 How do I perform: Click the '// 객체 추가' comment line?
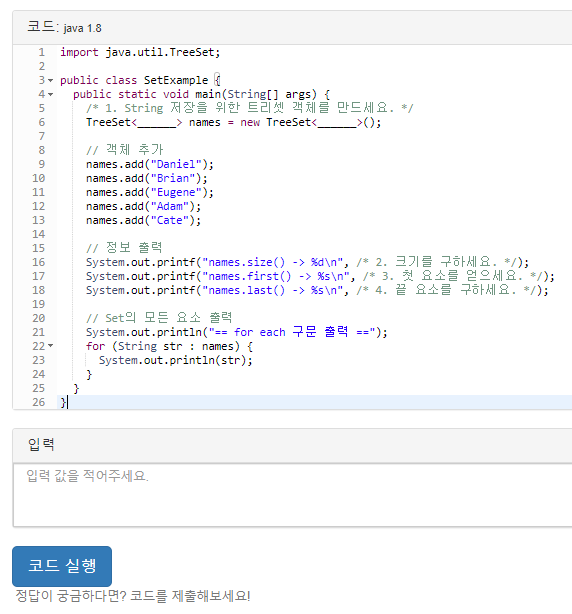tap(125, 150)
